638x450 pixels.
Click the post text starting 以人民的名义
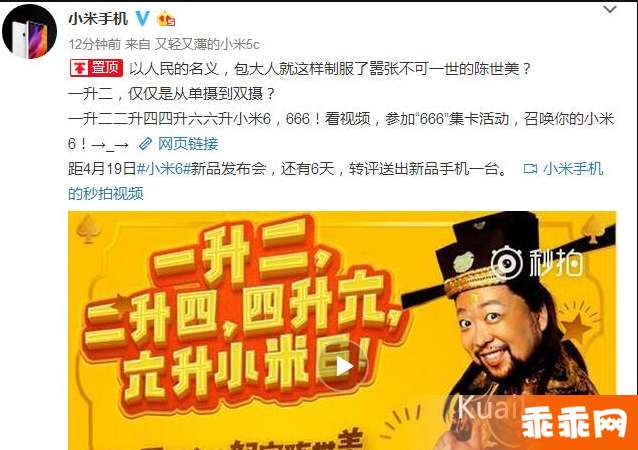pyautogui.click(x=330, y=68)
